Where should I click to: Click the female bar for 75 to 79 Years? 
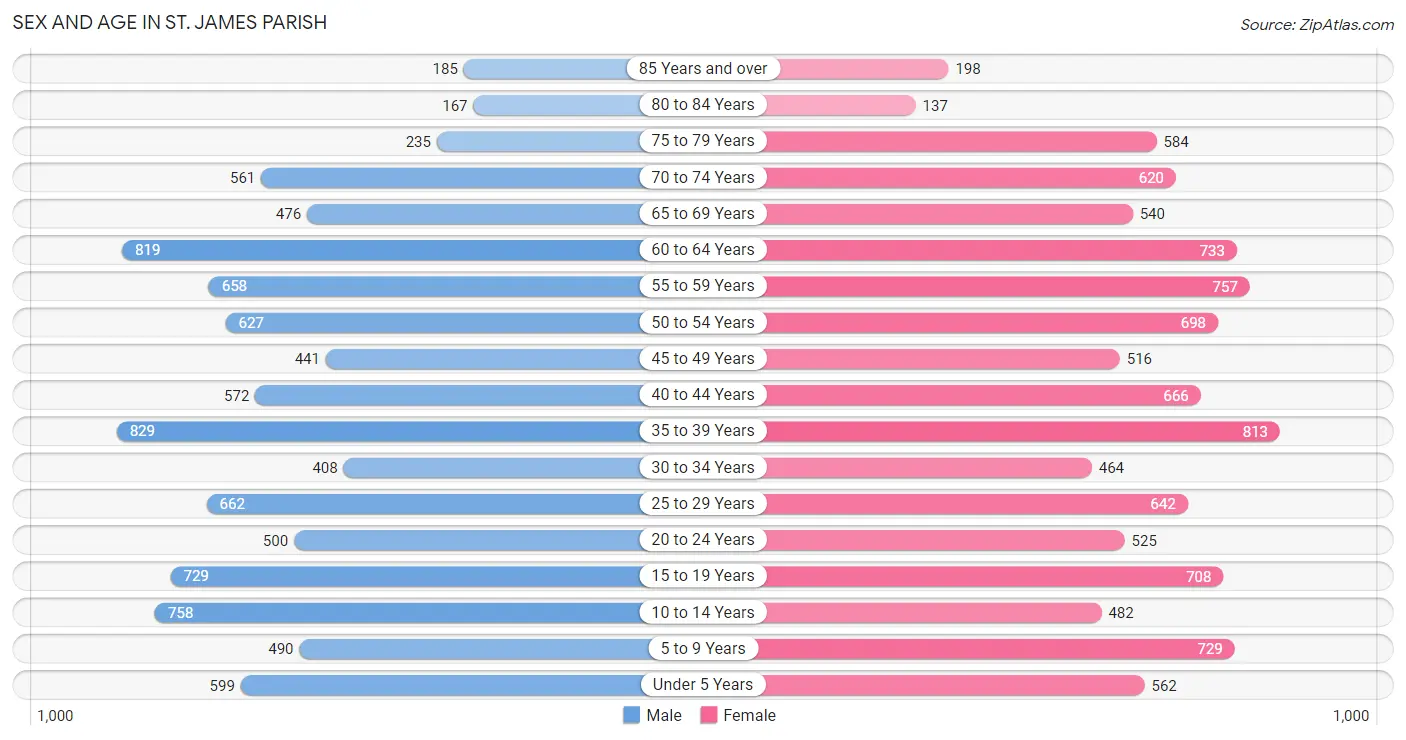pos(930,141)
